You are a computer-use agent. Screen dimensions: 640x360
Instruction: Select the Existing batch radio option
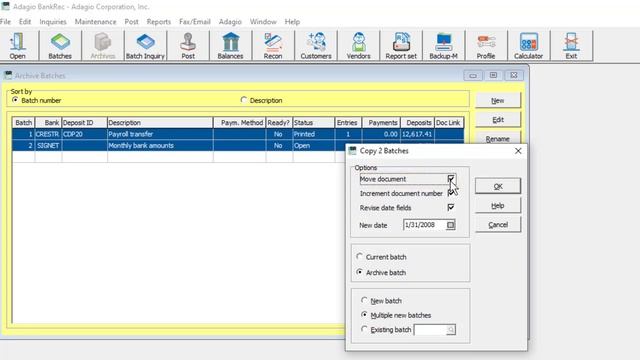(364, 329)
